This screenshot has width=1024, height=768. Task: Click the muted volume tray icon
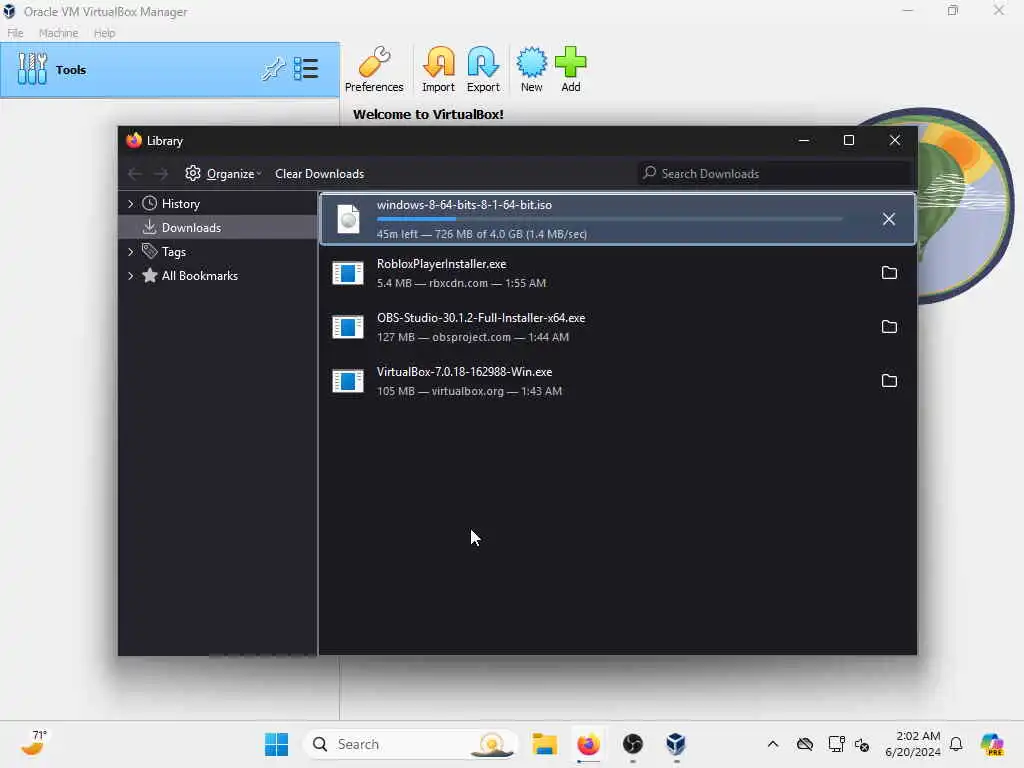click(862, 744)
